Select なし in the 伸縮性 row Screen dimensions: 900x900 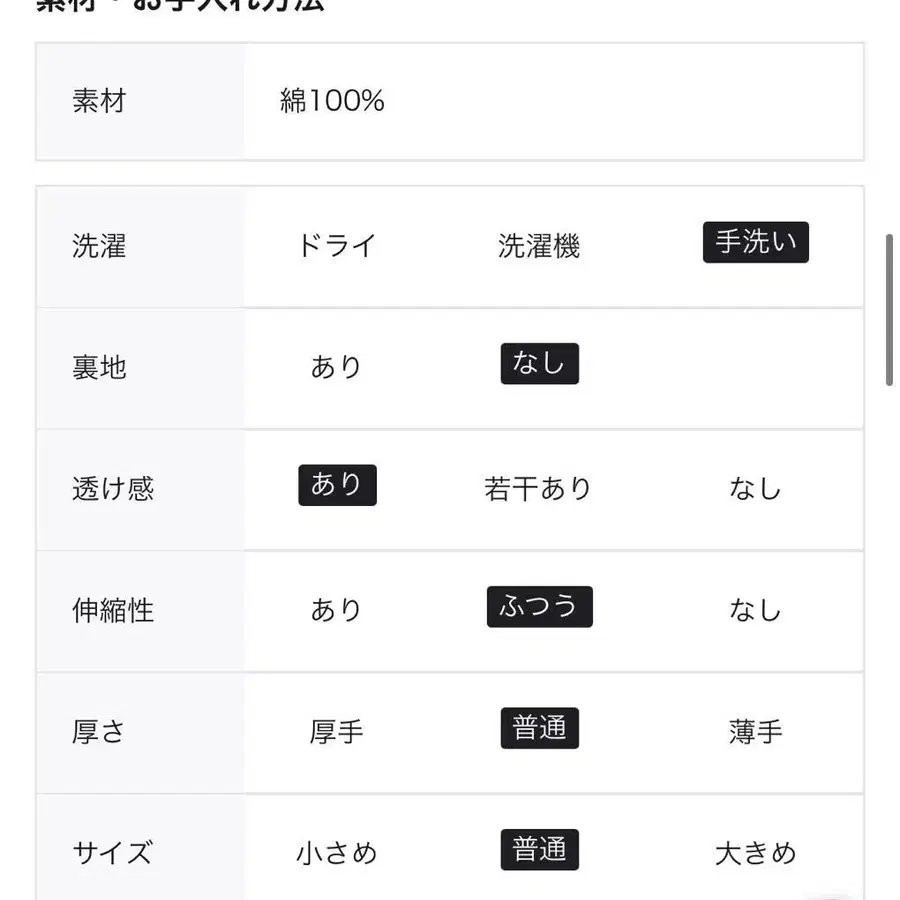click(x=755, y=610)
